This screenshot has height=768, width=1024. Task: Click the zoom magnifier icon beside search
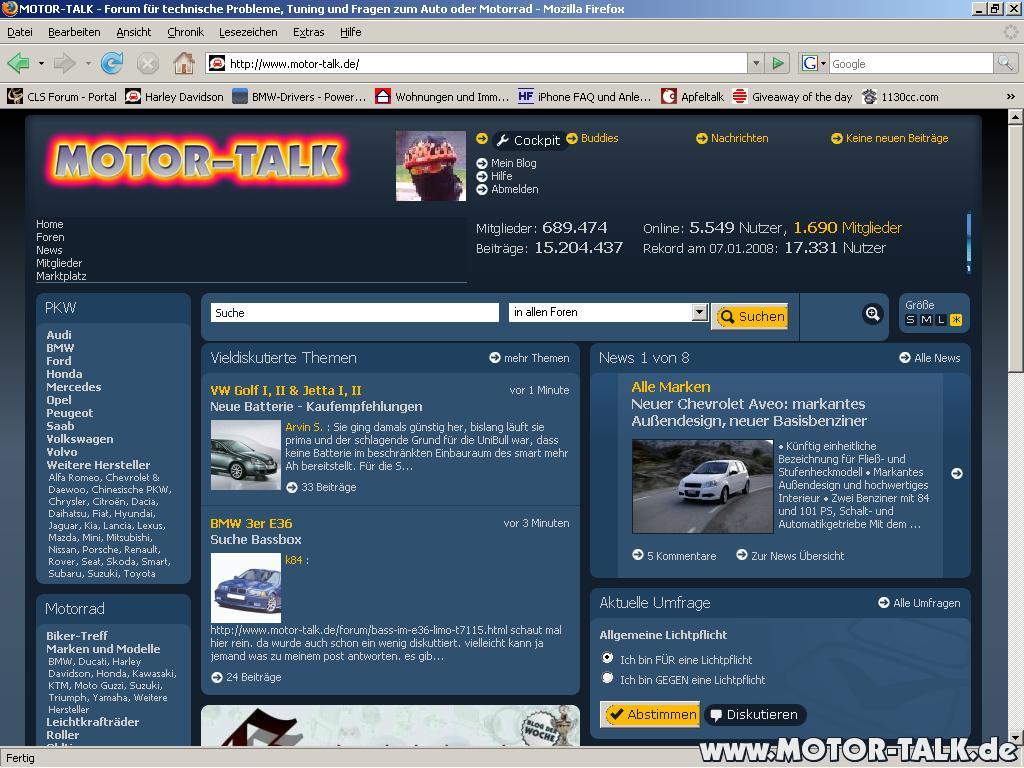coord(872,314)
